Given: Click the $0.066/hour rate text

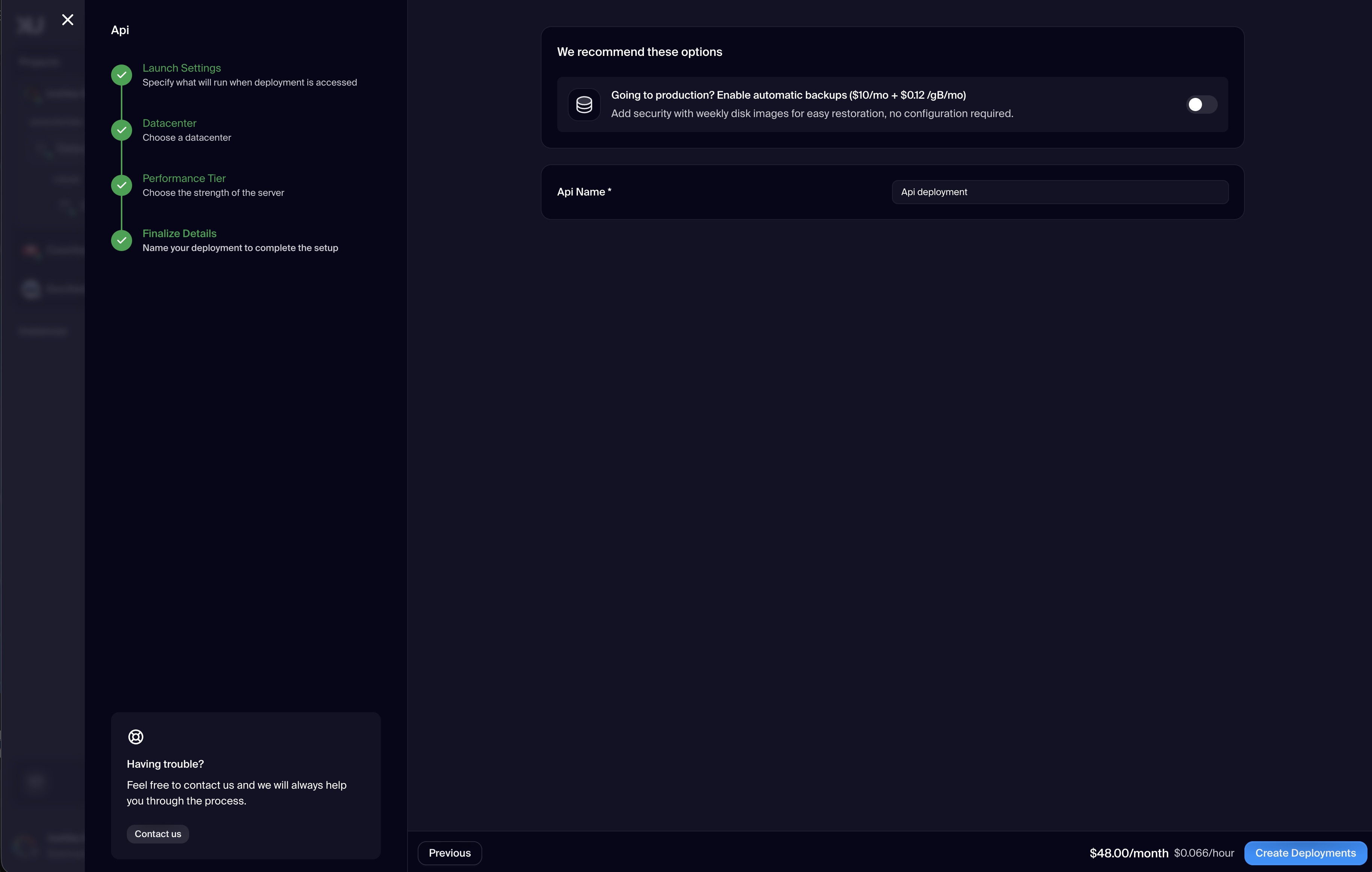Looking at the screenshot, I should 1204,852.
